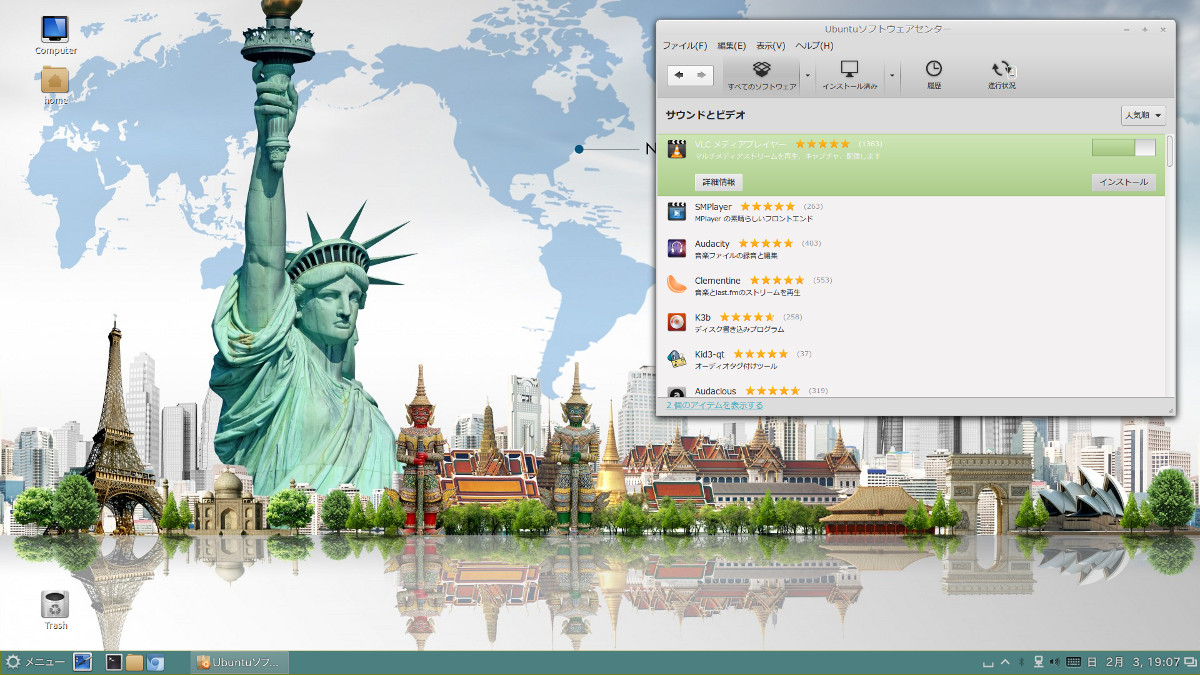Open the 進行状況 (progress) view

[x=1001, y=75]
